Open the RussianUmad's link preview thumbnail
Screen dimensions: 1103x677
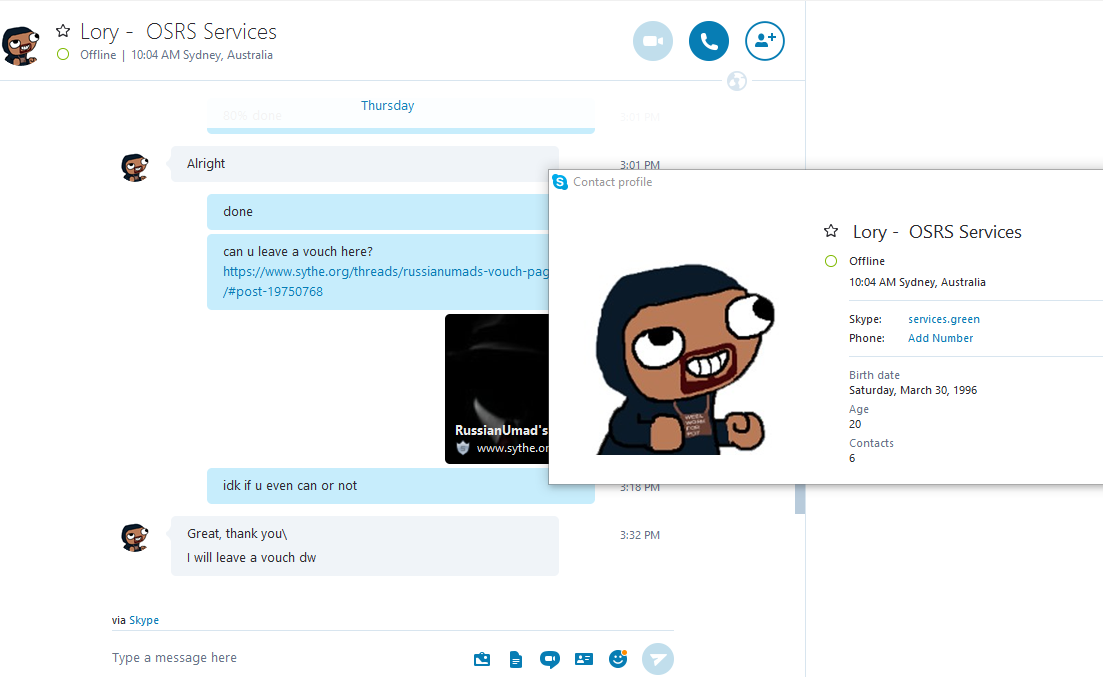pyautogui.click(x=497, y=388)
